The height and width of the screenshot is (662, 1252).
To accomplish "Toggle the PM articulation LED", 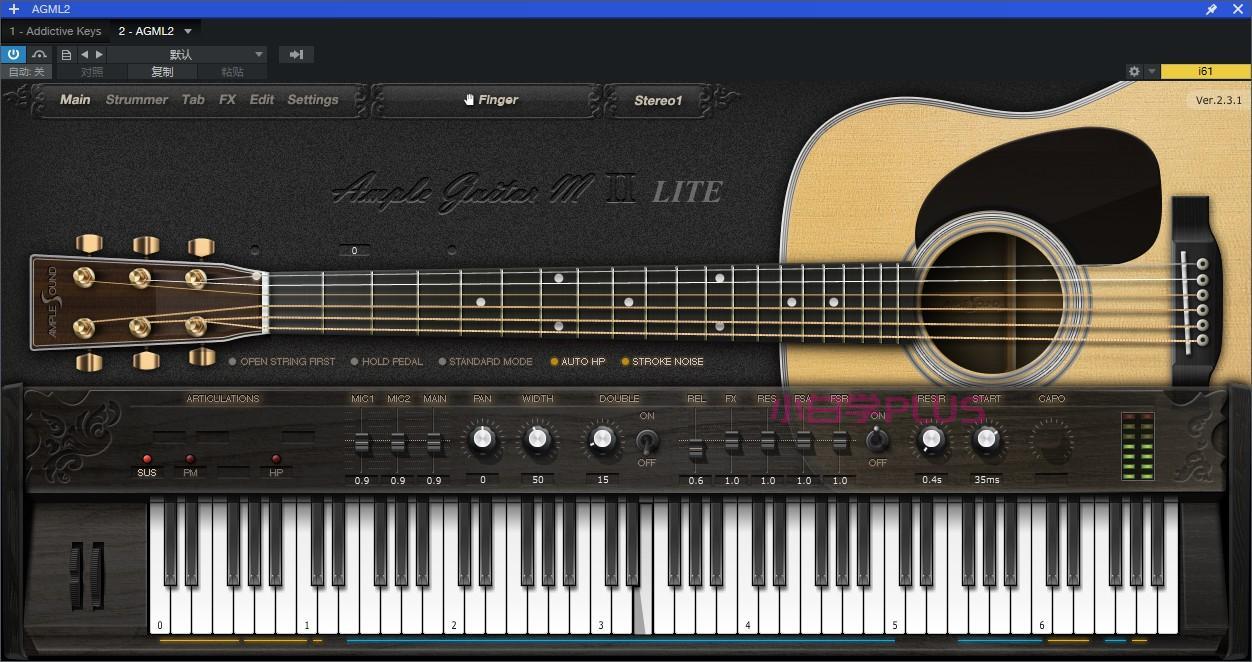I will coord(190,460).
